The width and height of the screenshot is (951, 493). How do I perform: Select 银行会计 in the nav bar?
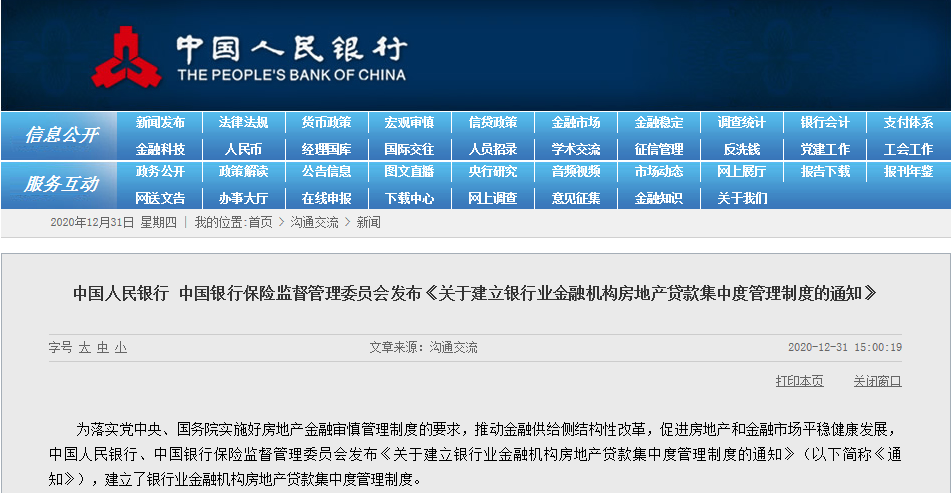pos(825,122)
